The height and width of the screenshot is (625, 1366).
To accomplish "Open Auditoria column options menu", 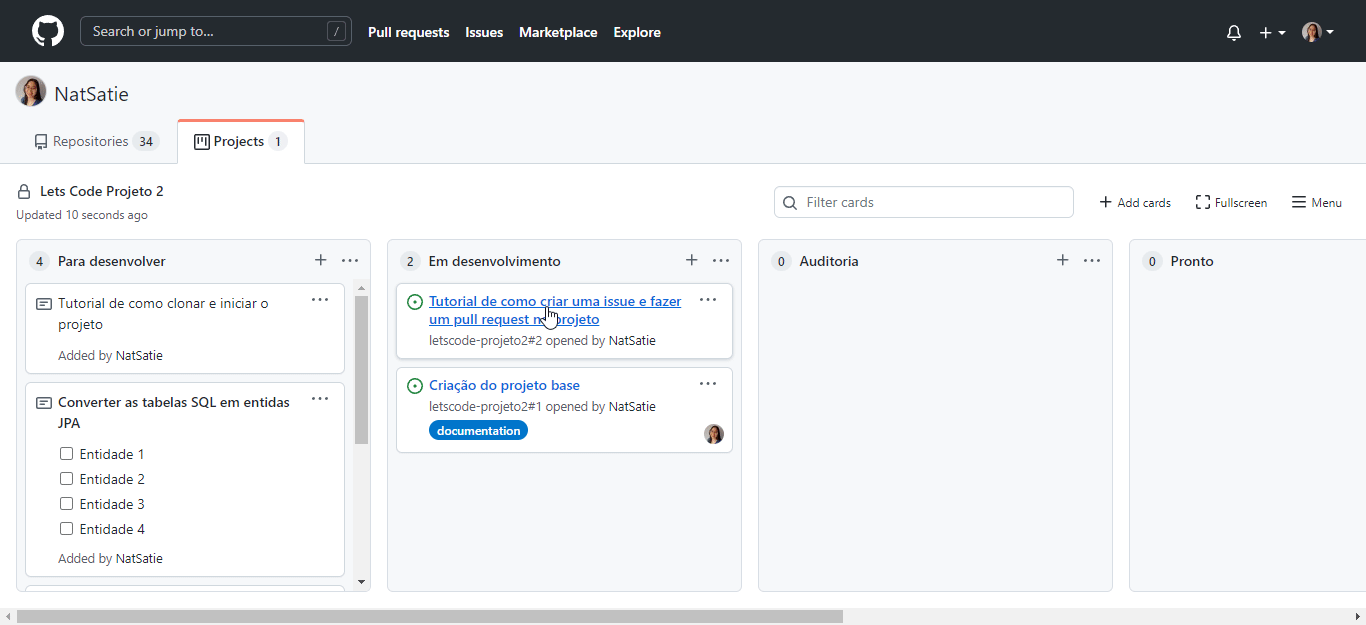I will (x=1092, y=260).
